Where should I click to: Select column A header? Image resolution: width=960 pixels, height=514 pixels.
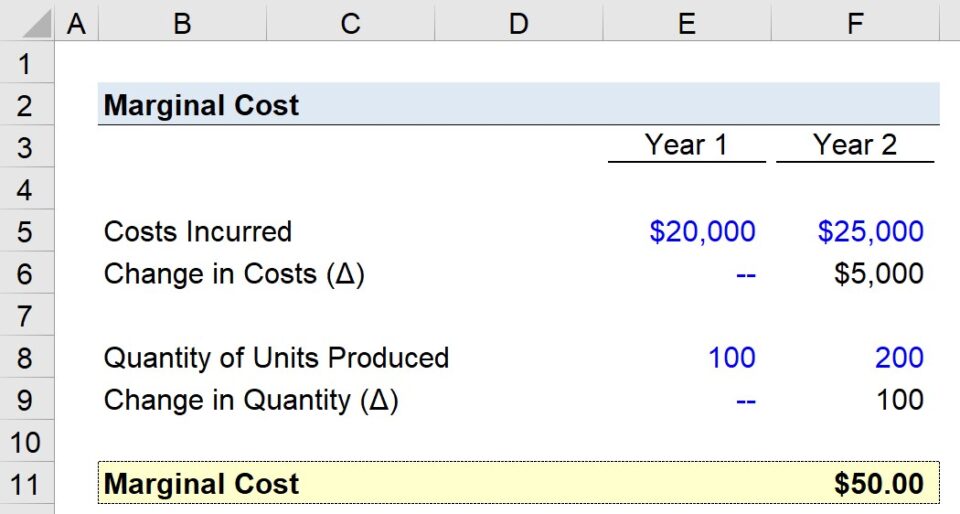click(x=76, y=22)
